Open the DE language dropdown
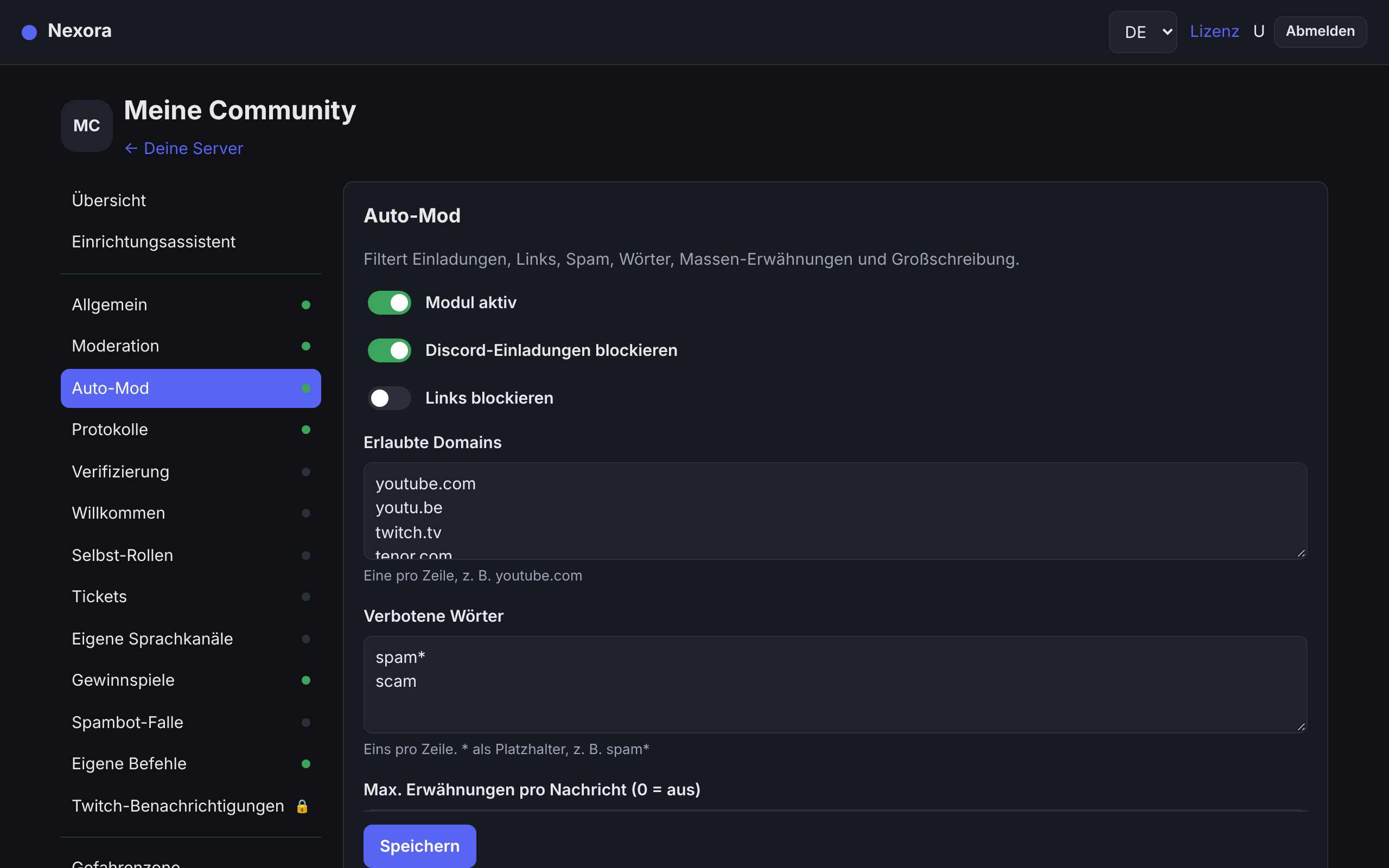Image resolution: width=1389 pixels, height=868 pixels. point(1143,32)
